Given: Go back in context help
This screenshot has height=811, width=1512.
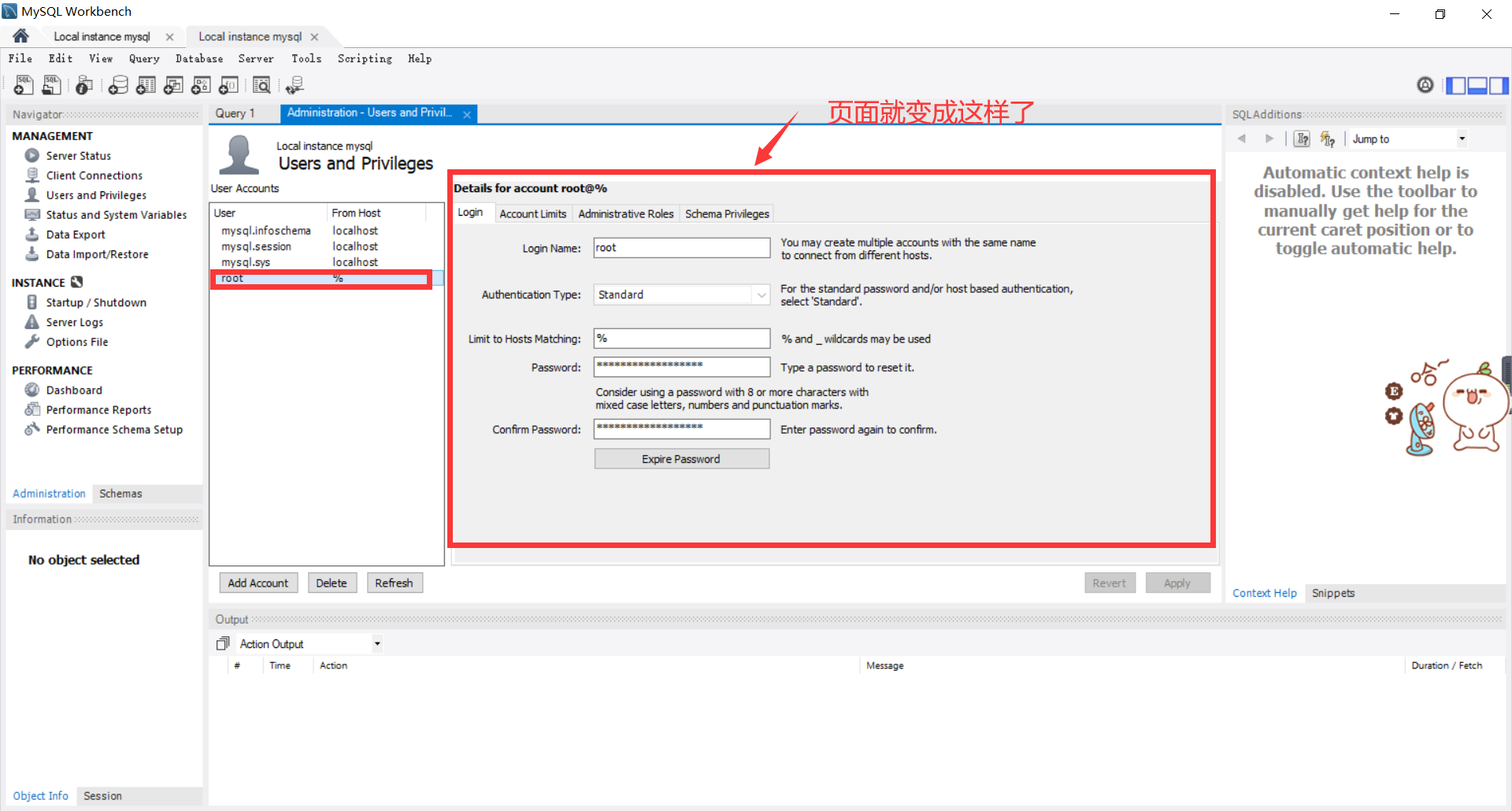Looking at the screenshot, I should (1242, 139).
